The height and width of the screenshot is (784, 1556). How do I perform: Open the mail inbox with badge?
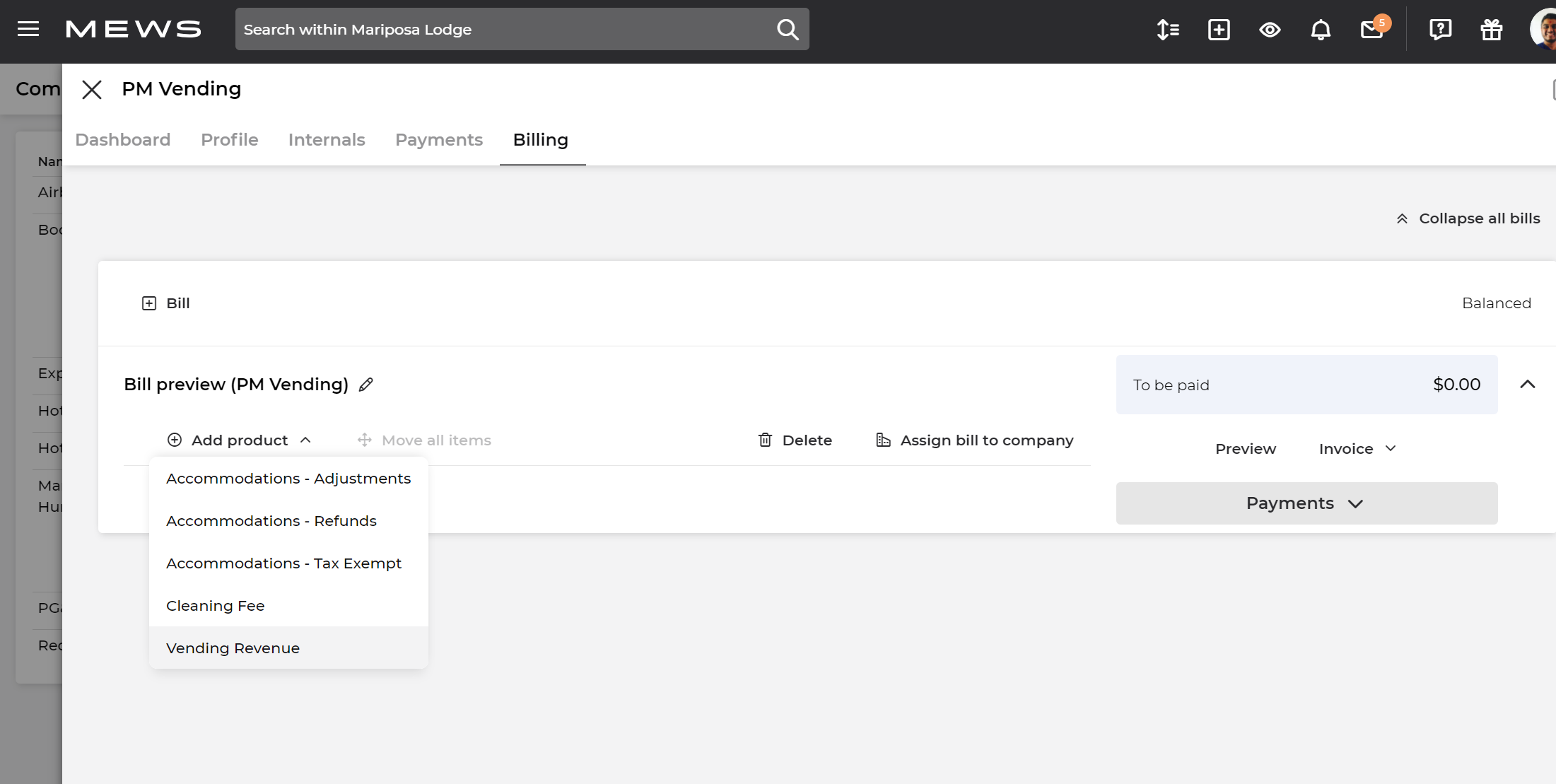tap(1372, 30)
